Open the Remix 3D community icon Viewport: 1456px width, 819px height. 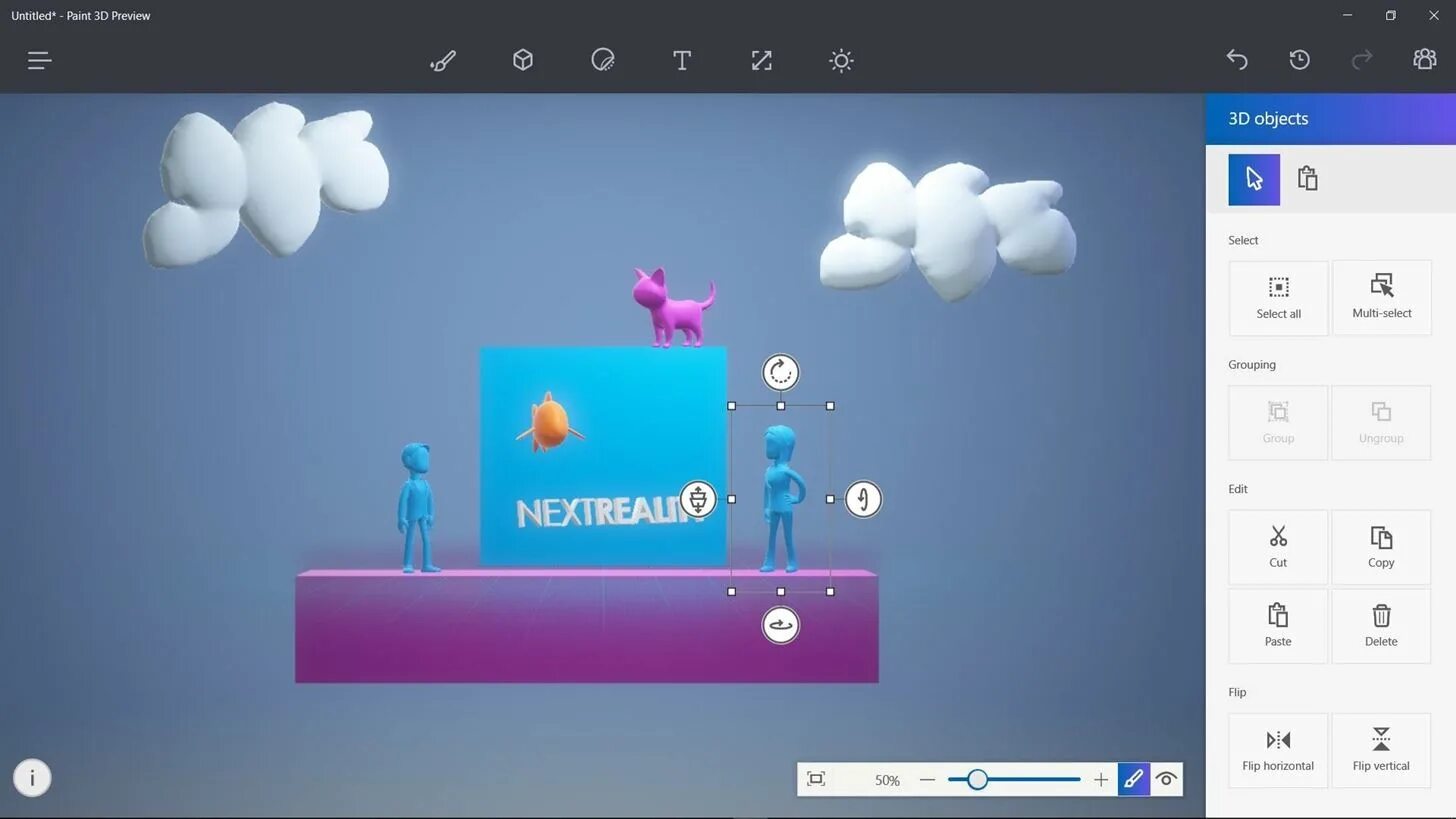tap(1424, 60)
